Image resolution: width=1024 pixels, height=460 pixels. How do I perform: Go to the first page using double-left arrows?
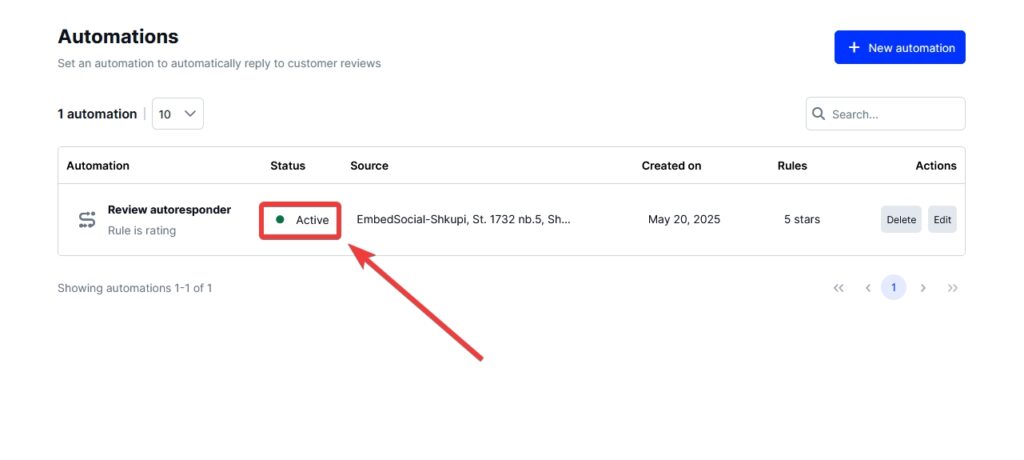pyautogui.click(x=839, y=288)
